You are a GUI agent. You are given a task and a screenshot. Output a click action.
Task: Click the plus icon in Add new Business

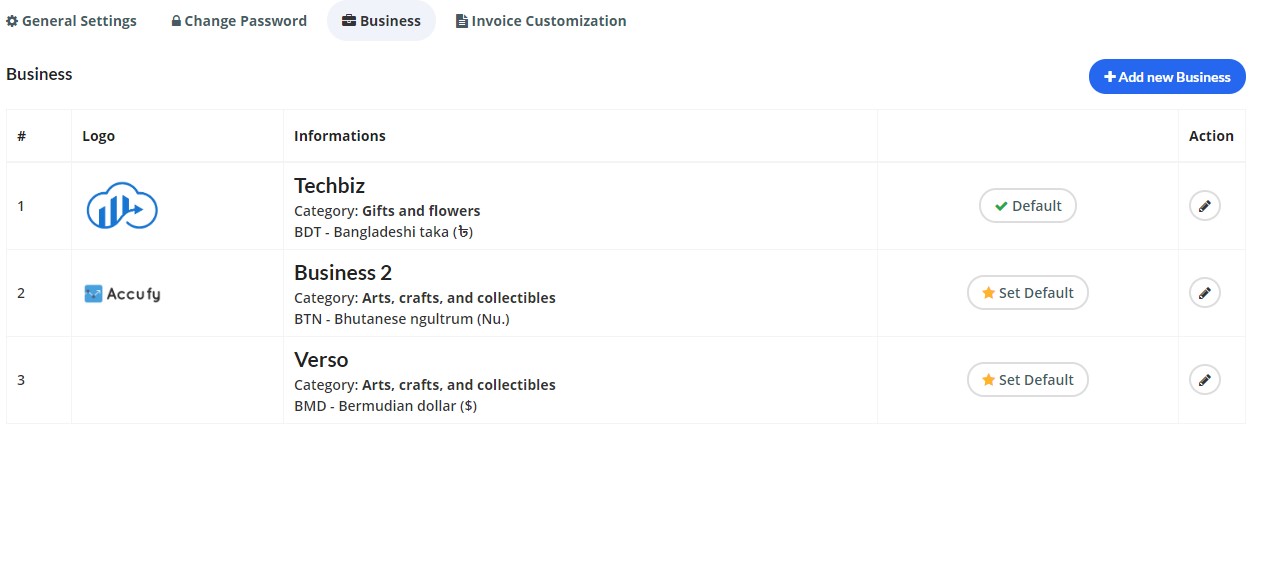1110,77
